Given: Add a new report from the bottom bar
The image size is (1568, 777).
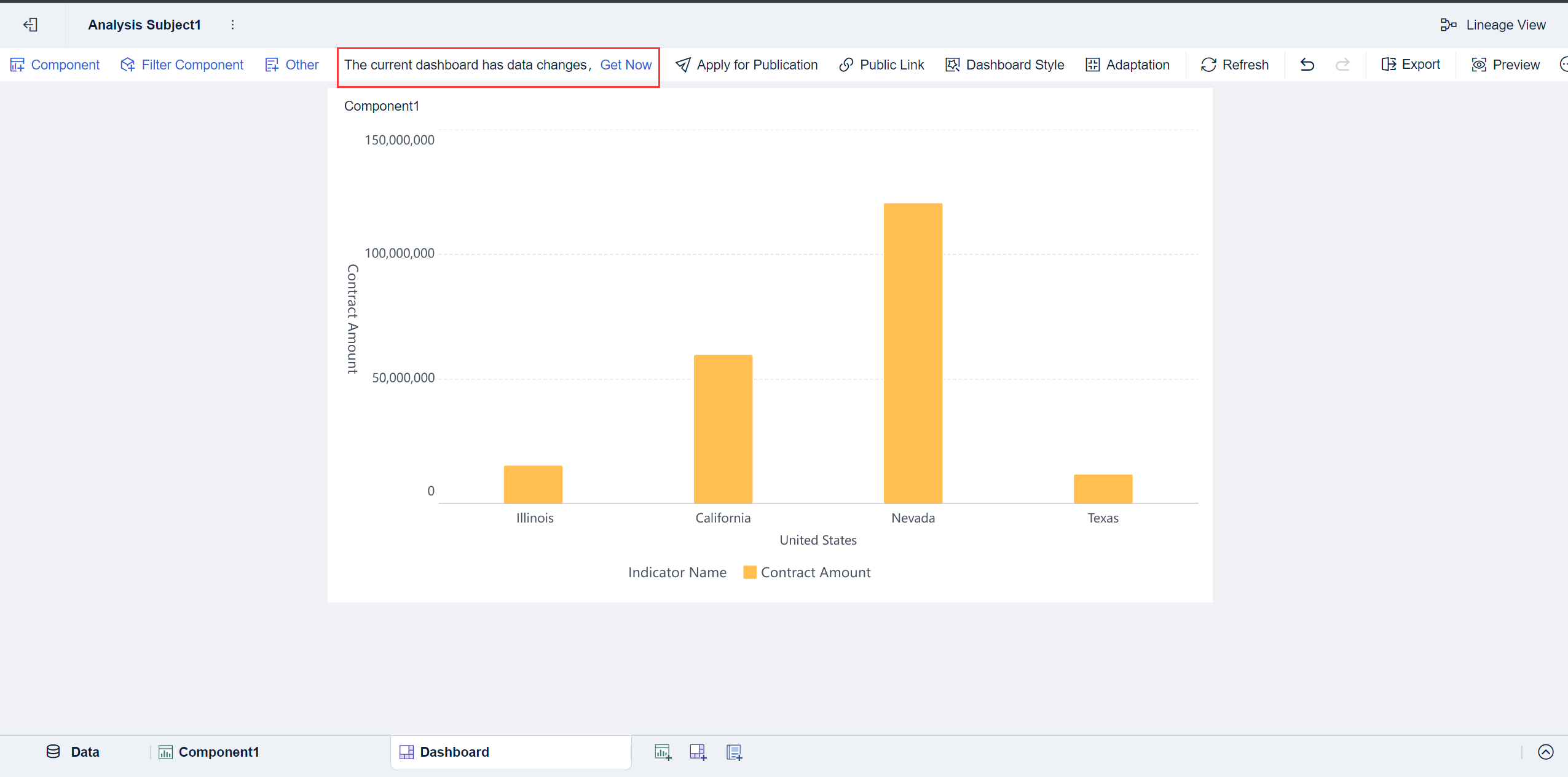Looking at the screenshot, I should (733, 751).
